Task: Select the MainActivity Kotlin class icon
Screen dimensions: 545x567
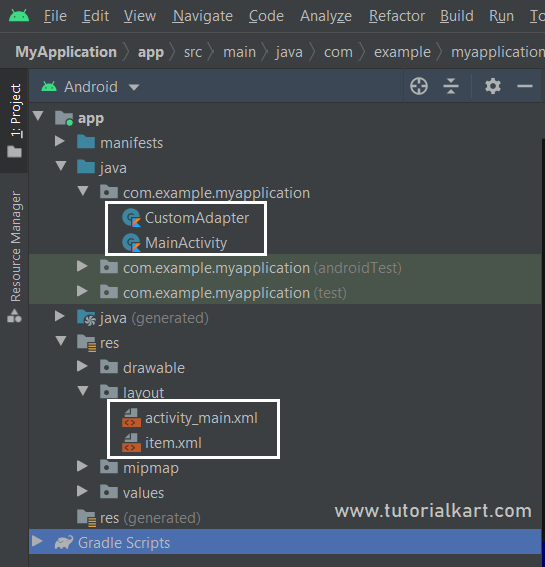Action: 131,243
